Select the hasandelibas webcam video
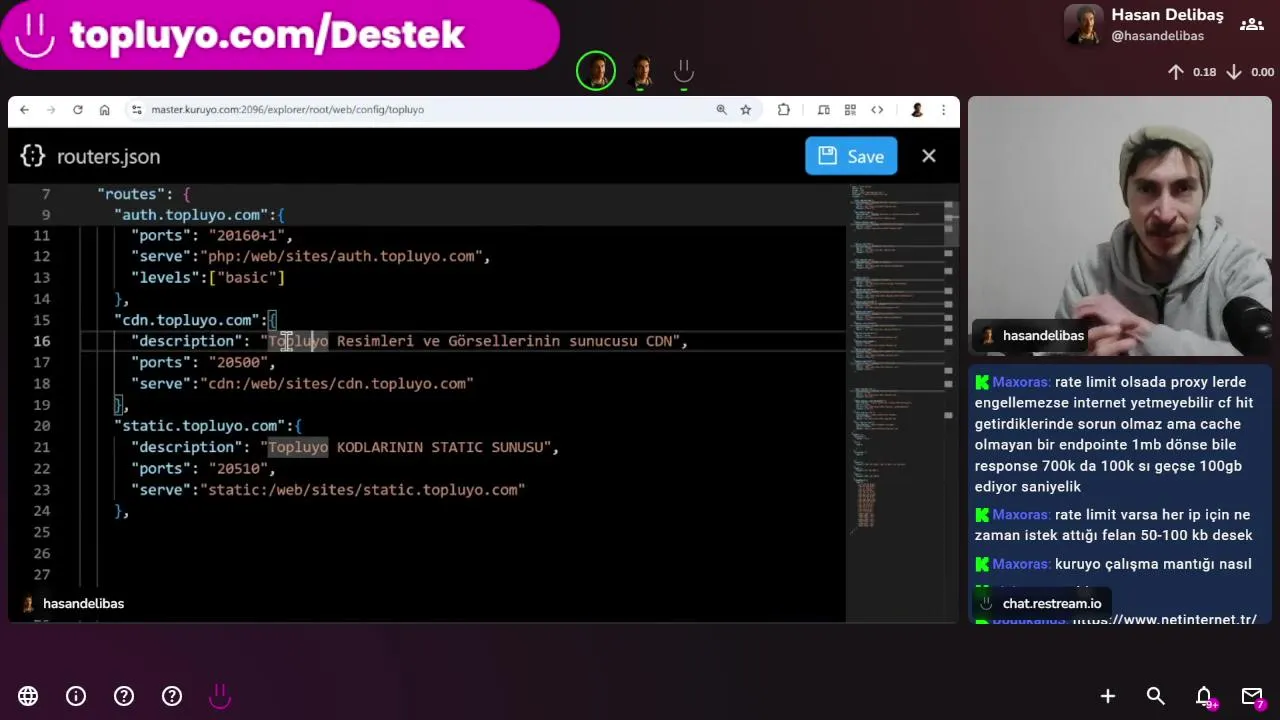The width and height of the screenshot is (1280, 720). pyautogui.click(x=1120, y=226)
